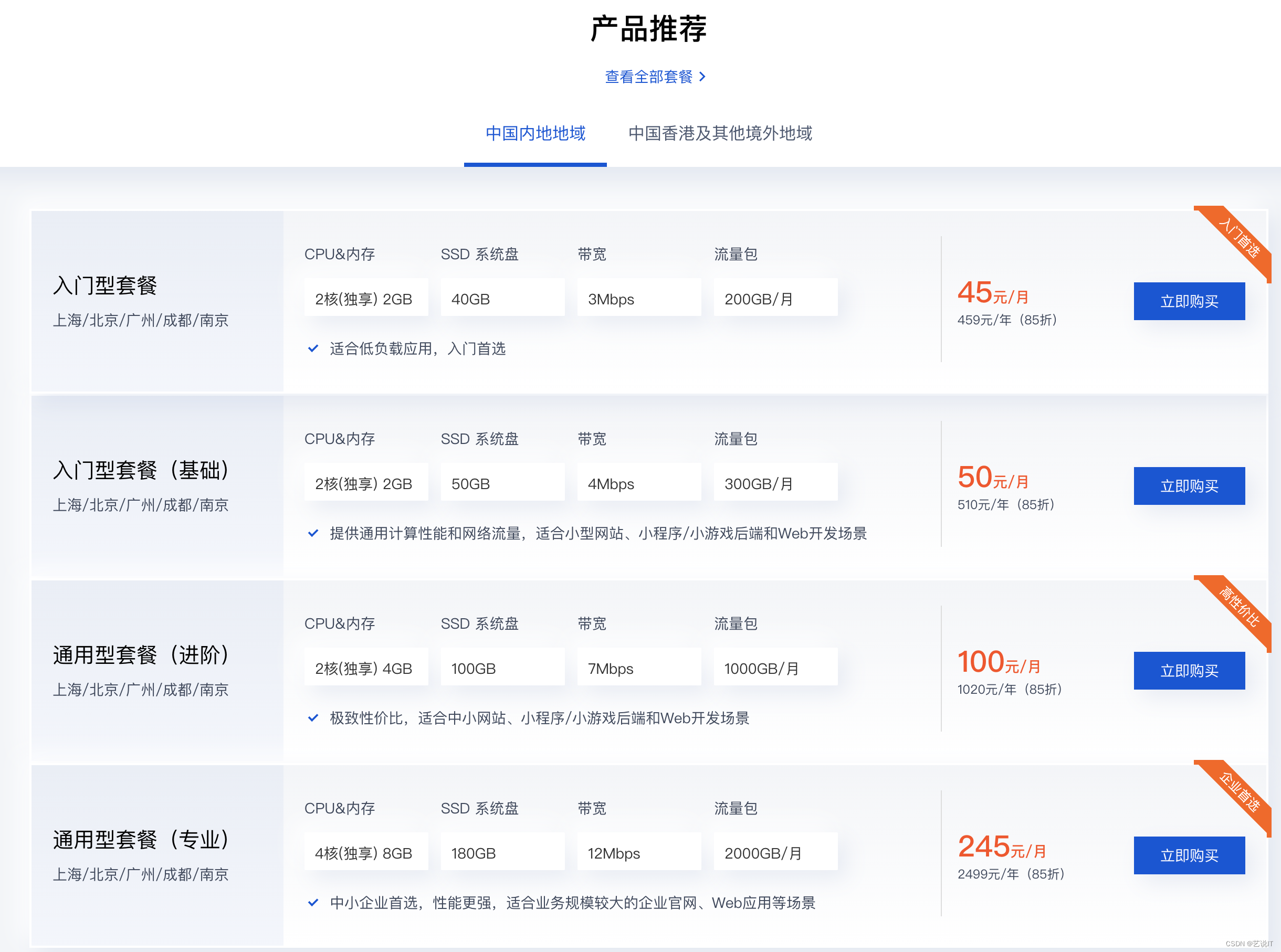The image size is (1281, 952).
Task: Click the 入门首选 orange corner ribbon
Action: tap(1240, 238)
